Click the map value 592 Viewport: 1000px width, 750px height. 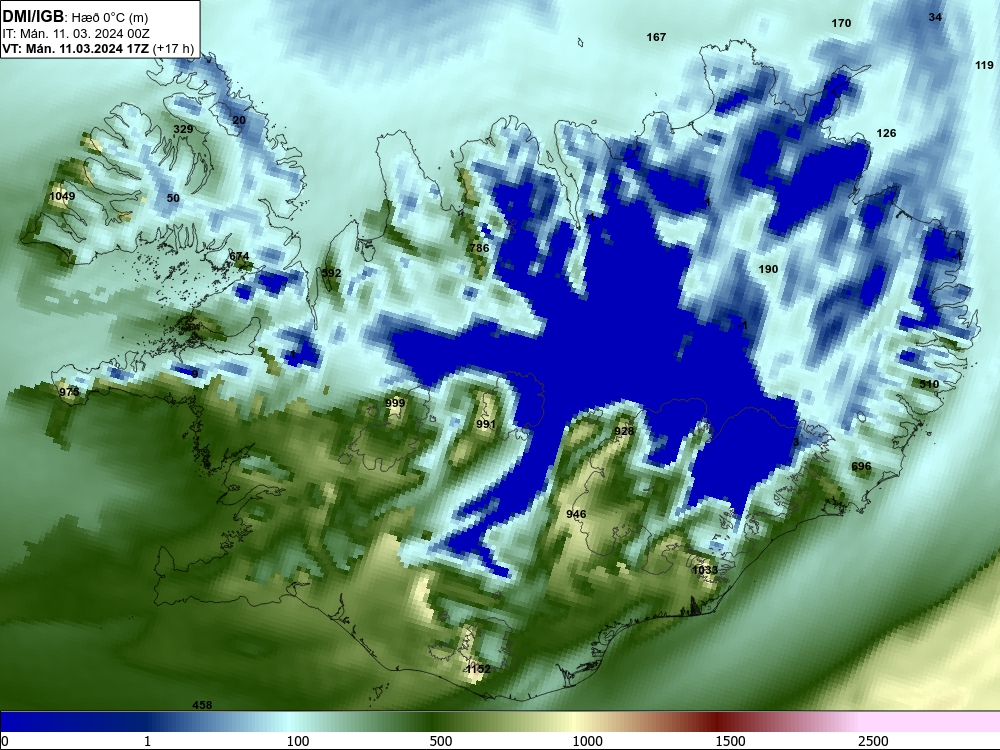pos(331,273)
